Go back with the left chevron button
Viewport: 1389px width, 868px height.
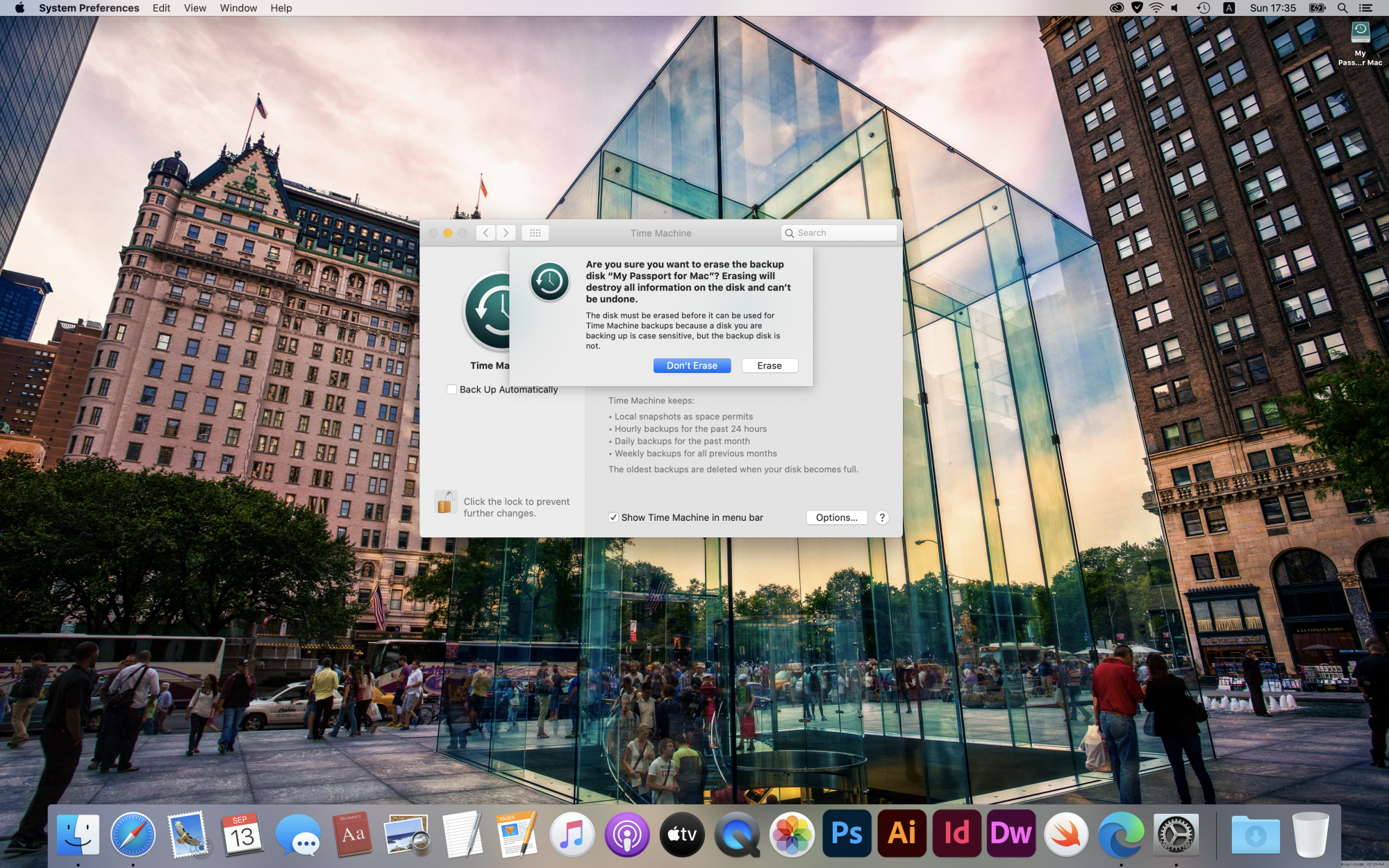486,233
